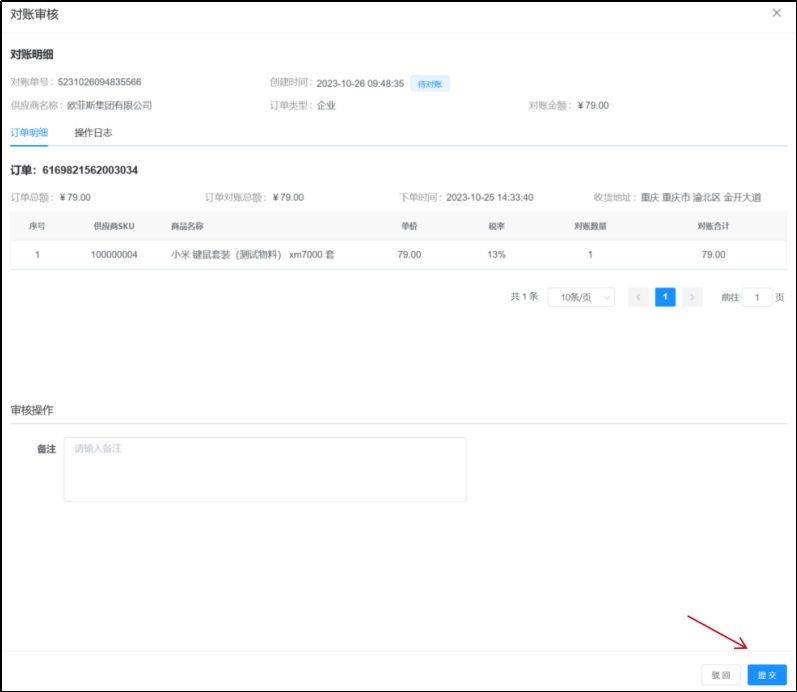Go to previous page arrow
The height and width of the screenshot is (692, 797).
[639, 297]
